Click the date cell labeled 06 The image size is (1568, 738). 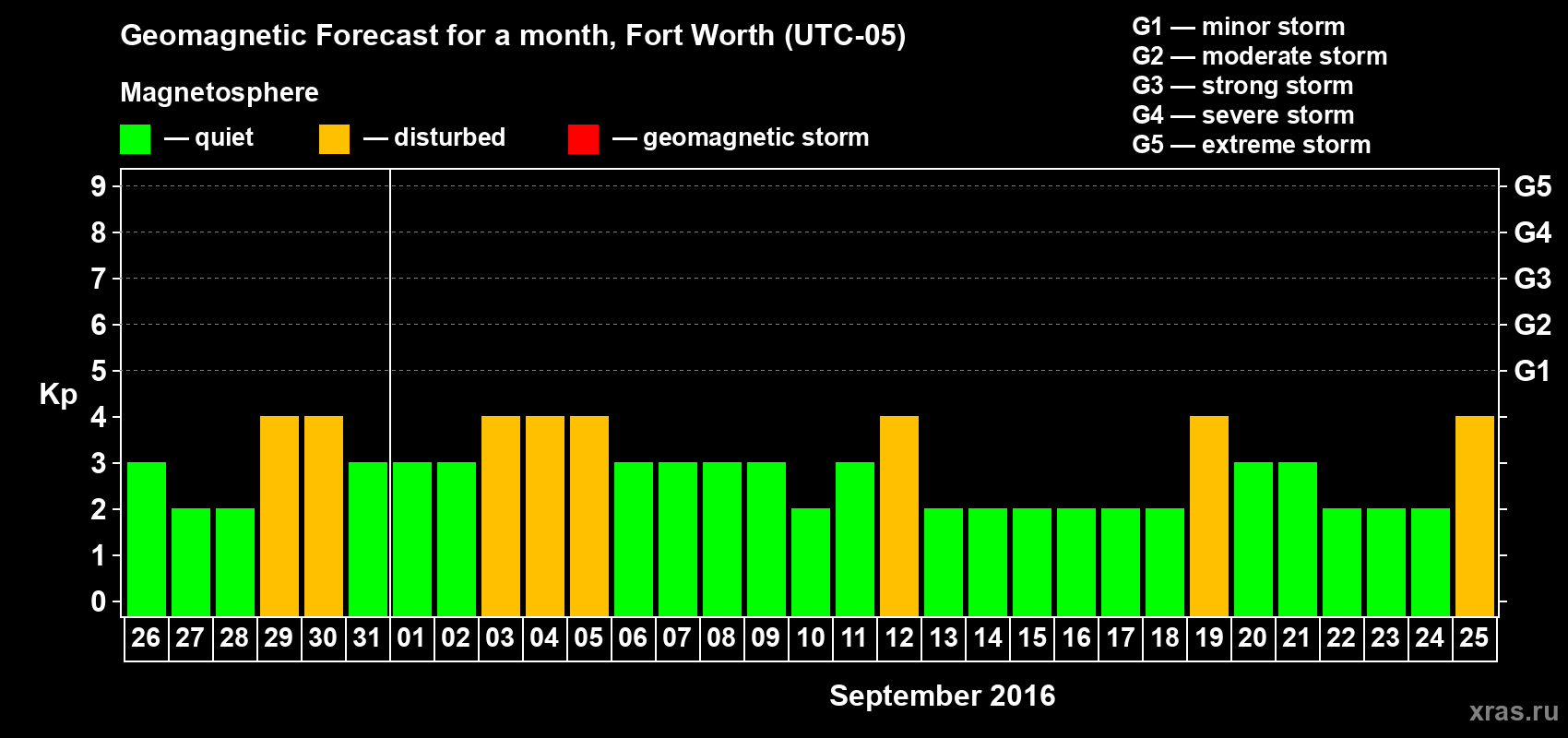coord(633,638)
